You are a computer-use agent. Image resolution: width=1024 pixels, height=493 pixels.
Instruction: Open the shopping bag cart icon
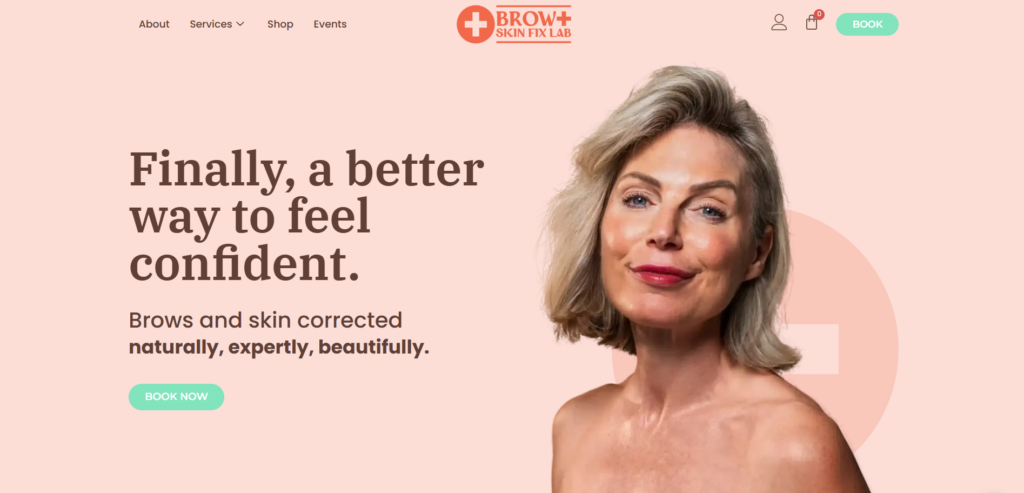pyautogui.click(x=812, y=23)
